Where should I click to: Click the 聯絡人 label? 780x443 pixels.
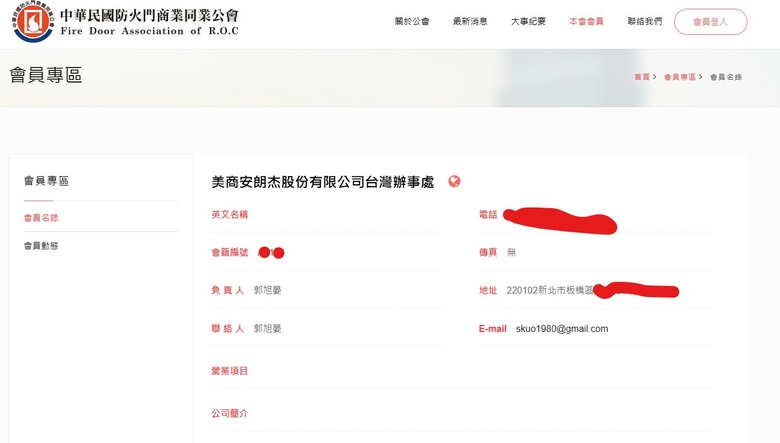click(x=227, y=329)
